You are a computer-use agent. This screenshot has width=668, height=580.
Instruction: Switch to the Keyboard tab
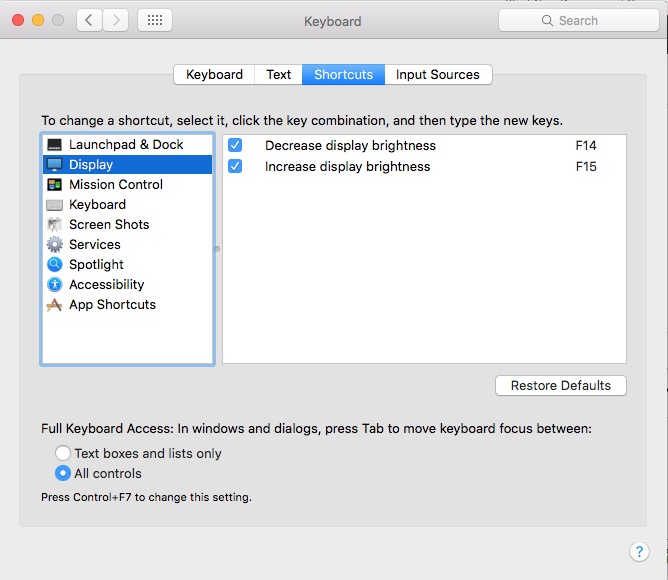tap(214, 75)
